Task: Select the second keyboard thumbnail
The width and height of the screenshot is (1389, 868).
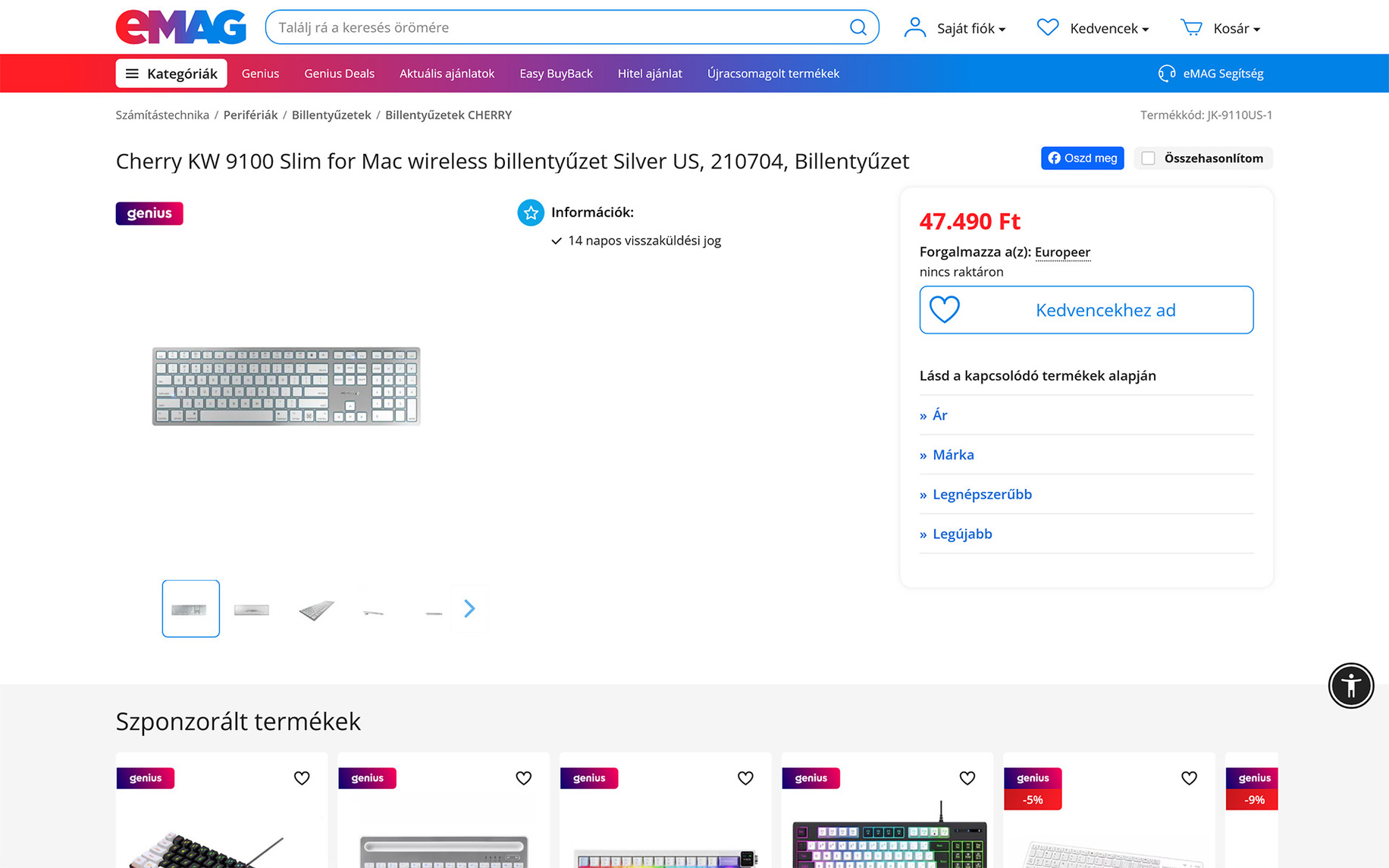Action: (x=252, y=609)
